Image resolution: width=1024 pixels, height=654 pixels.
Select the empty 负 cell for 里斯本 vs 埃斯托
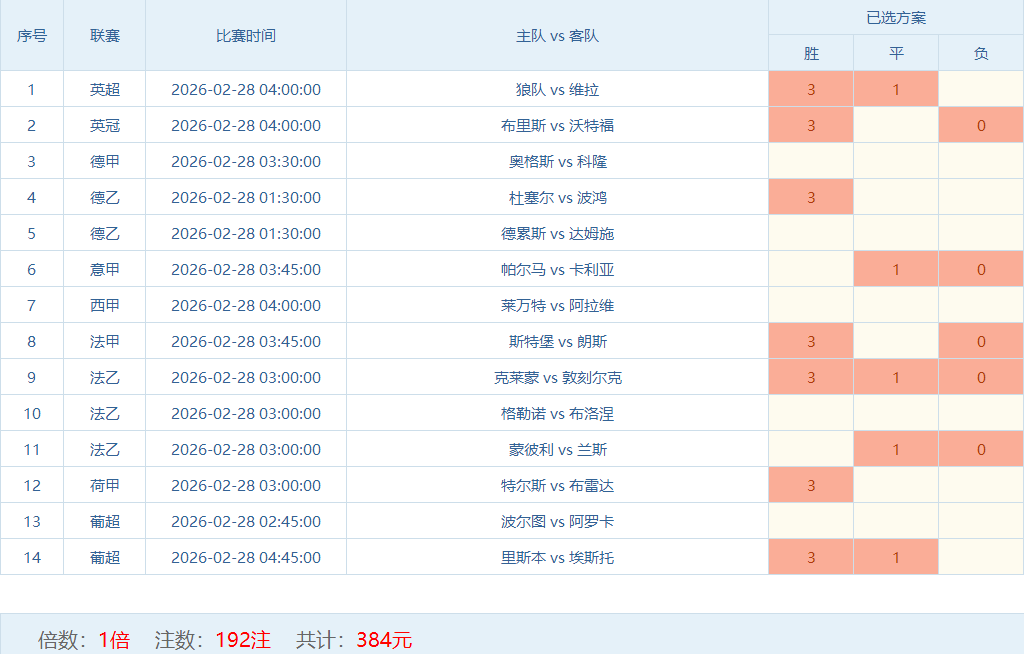[x=981, y=557]
